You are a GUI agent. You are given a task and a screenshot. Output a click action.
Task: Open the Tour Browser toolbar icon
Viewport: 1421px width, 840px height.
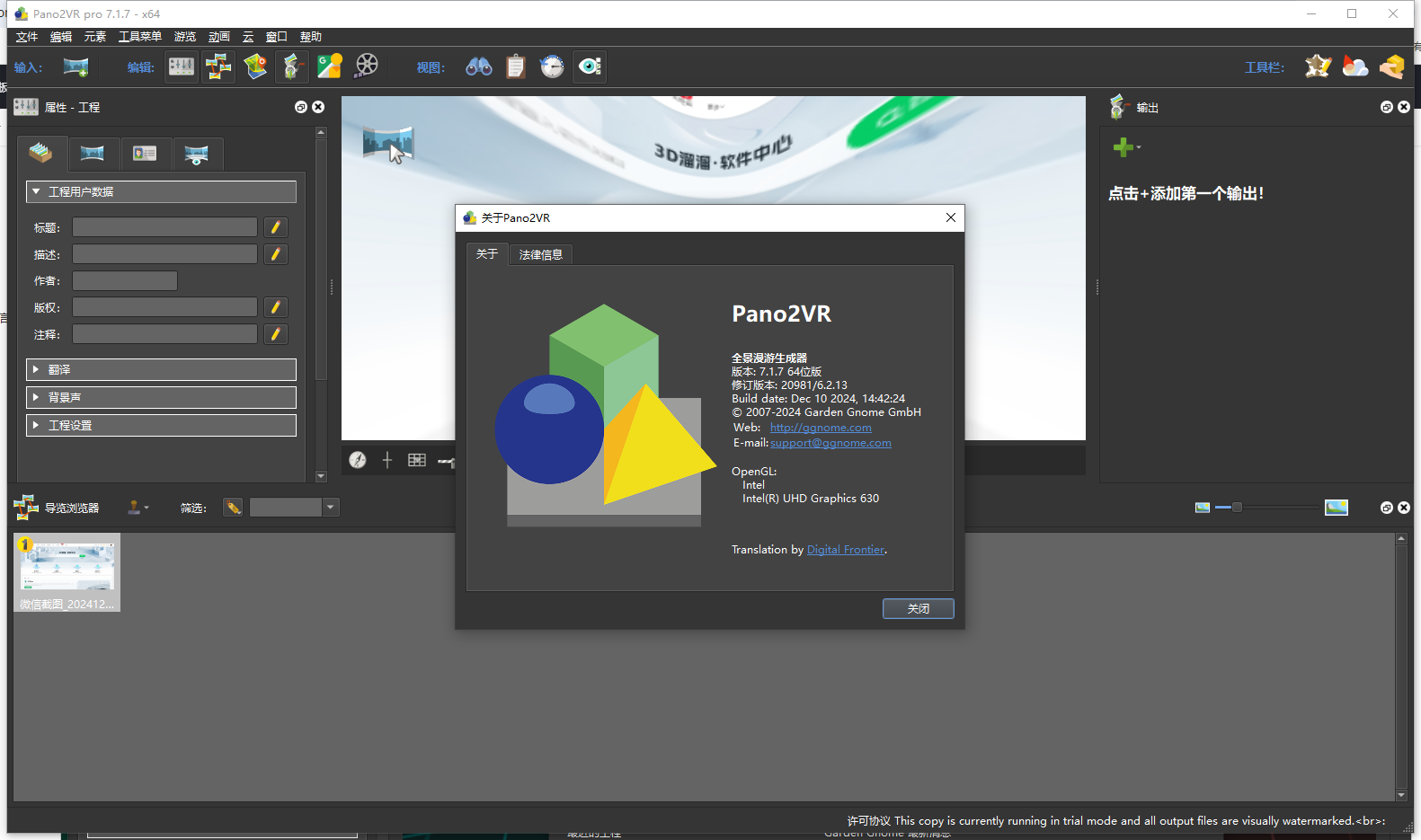tap(218, 66)
